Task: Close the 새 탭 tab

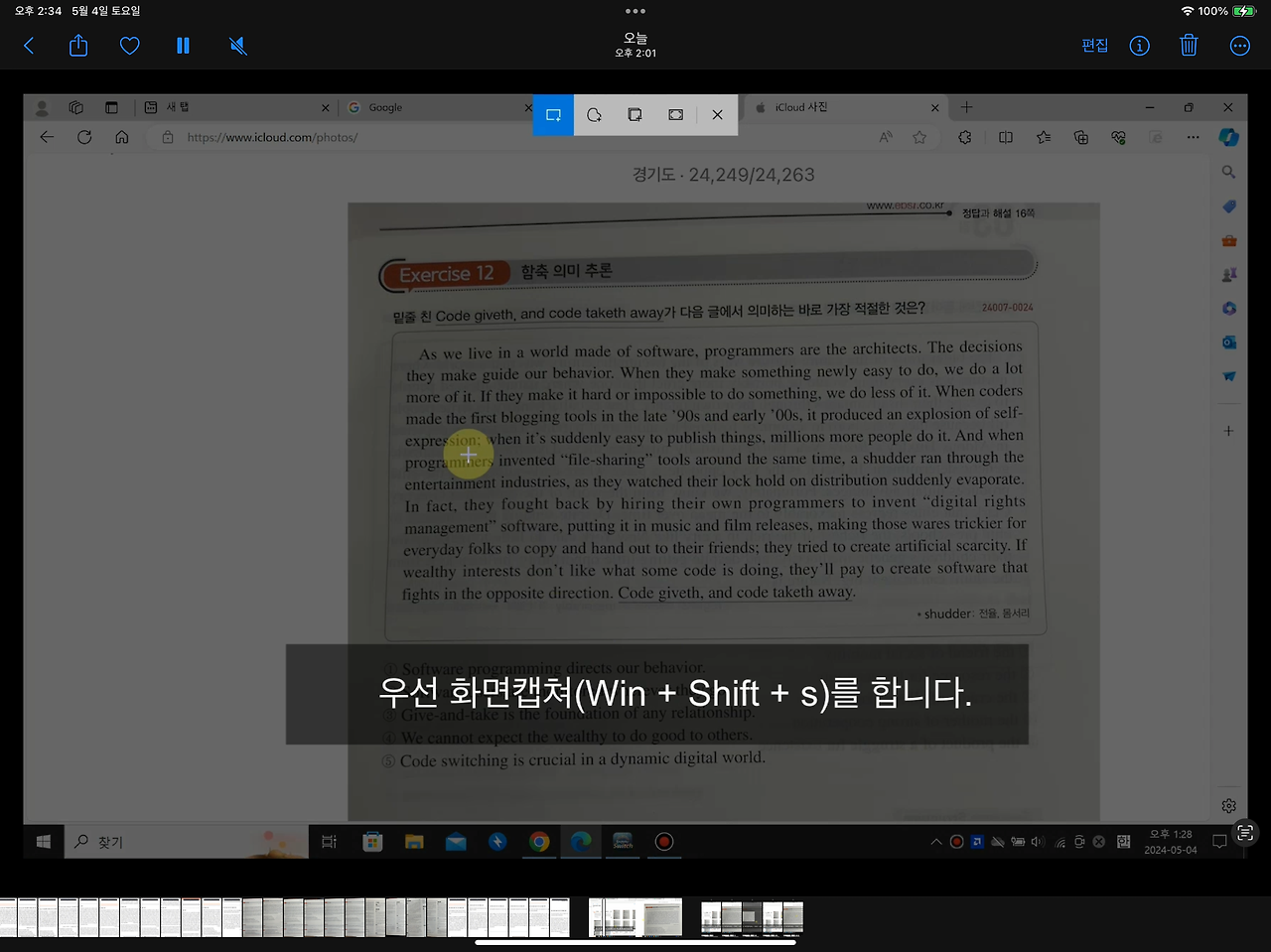Action: [325, 107]
